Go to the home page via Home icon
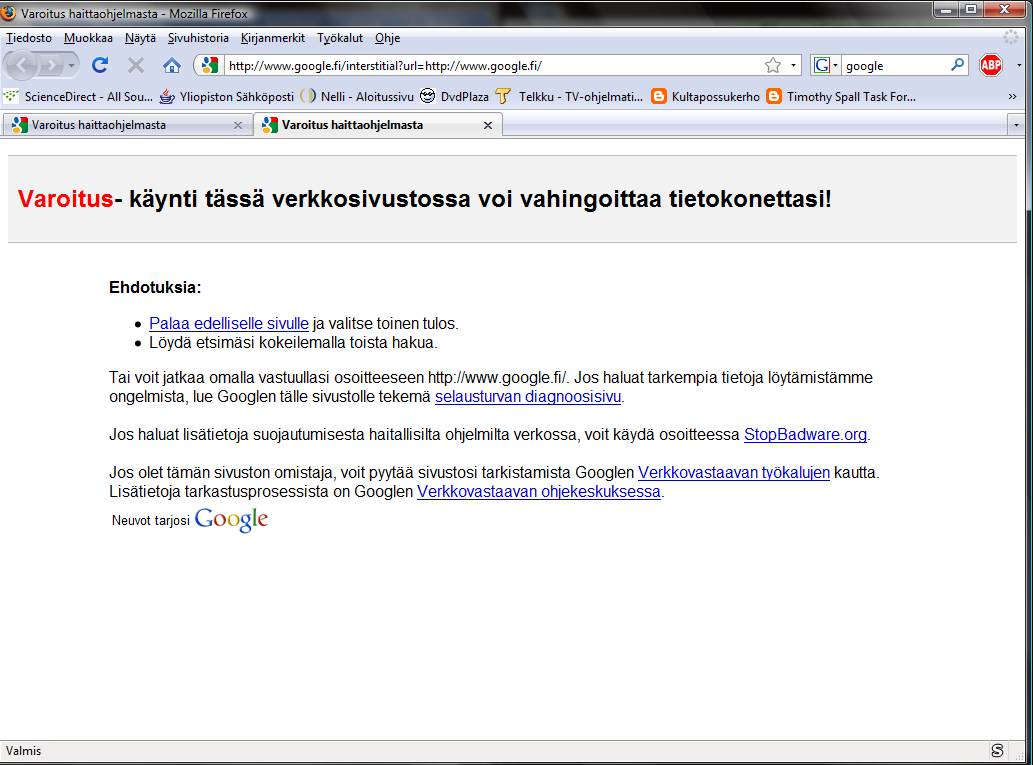The image size is (1033, 765). pos(172,64)
